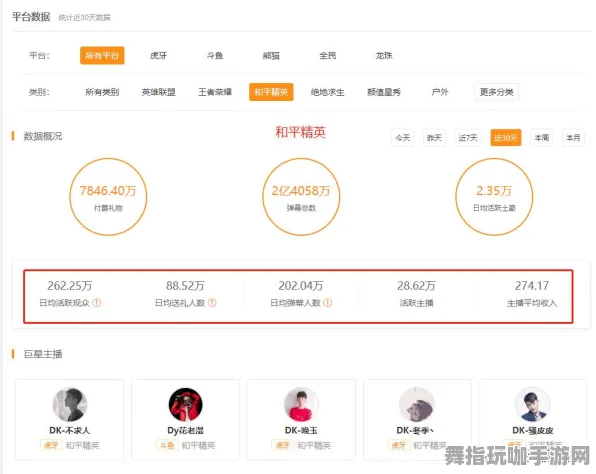The width and height of the screenshot is (596, 474).
Task: Click 虎牙 tag under DK-晚玉
Action: pyautogui.click(x=283, y=445)
